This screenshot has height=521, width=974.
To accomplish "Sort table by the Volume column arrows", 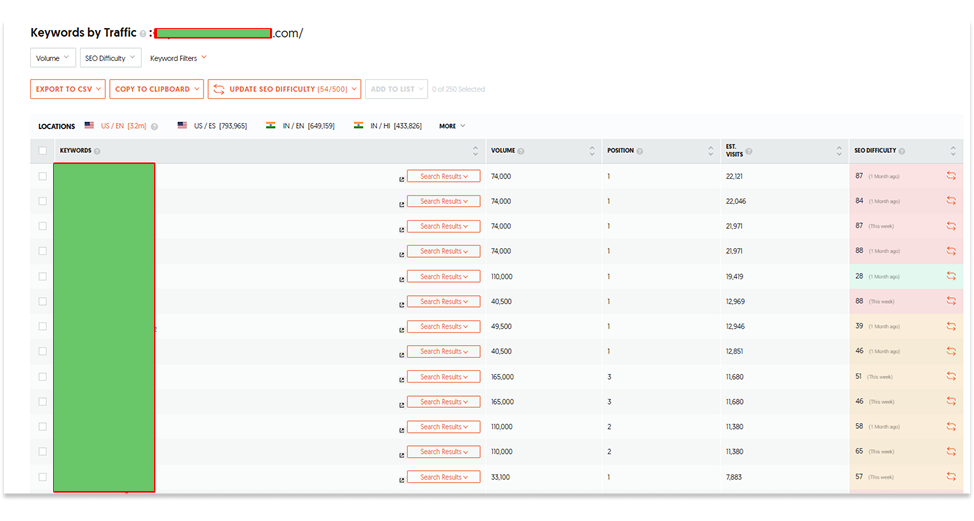I will pos(592,151).
